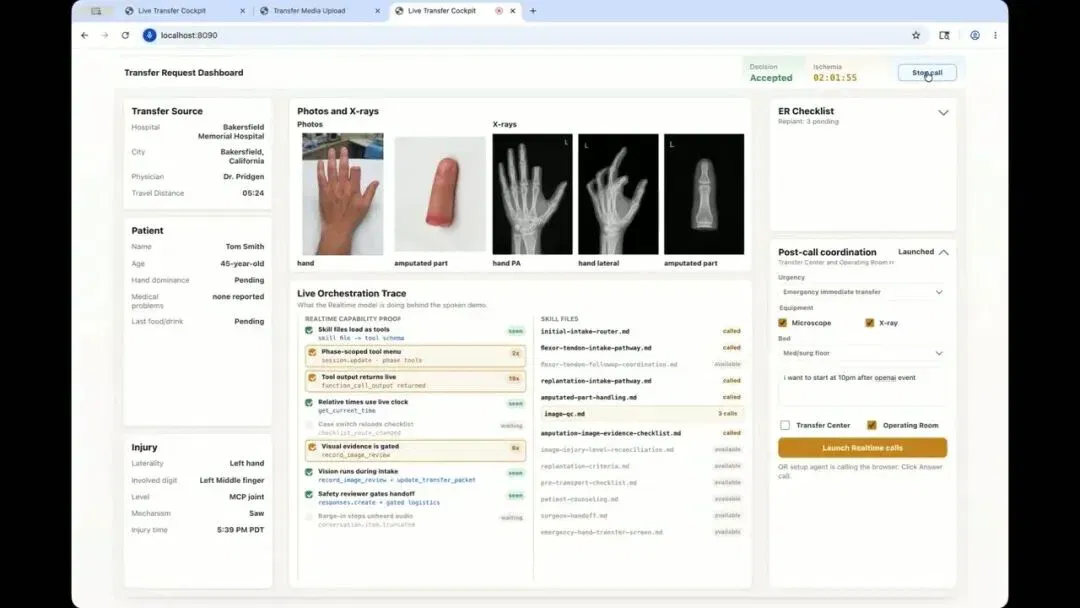Uncheck the Microscope equipment checkbox
1080x608 pixels.
tap(782, 323)
